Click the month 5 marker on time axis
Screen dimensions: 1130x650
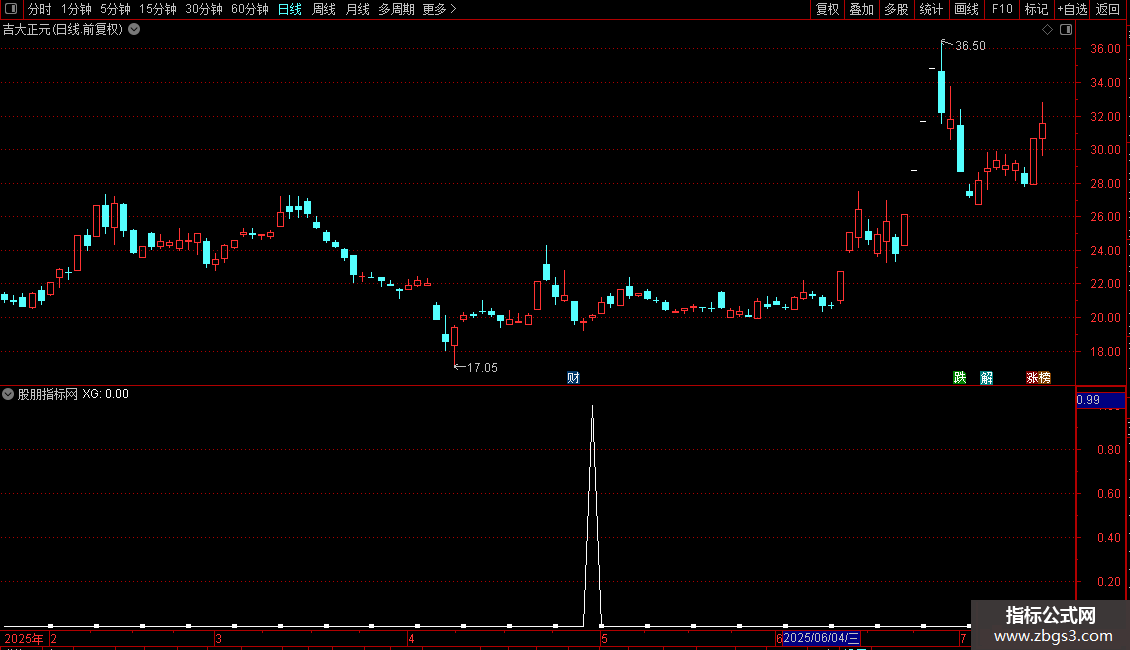605,638
